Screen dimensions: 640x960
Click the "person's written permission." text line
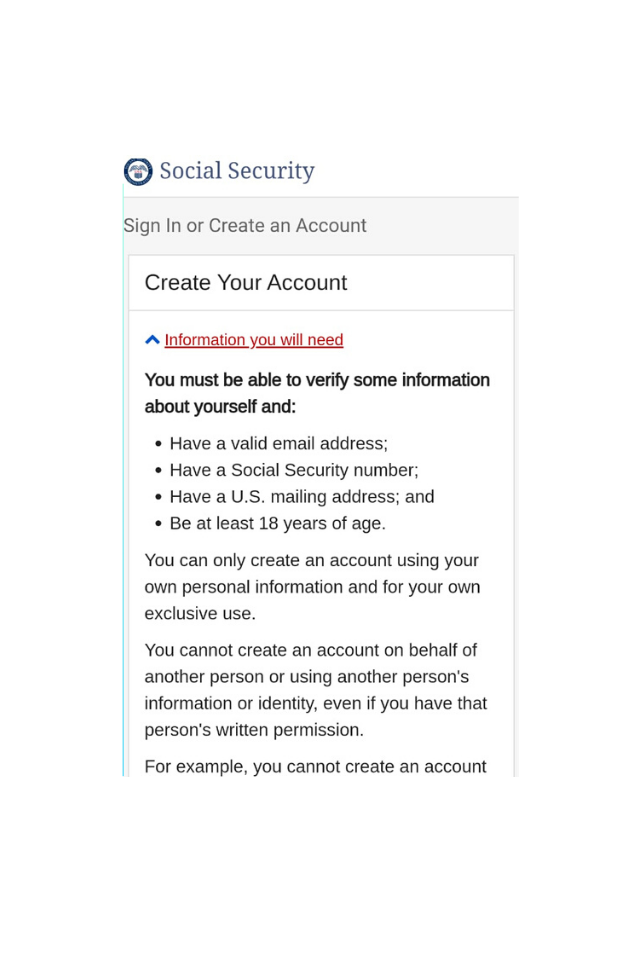click(254, 730)
